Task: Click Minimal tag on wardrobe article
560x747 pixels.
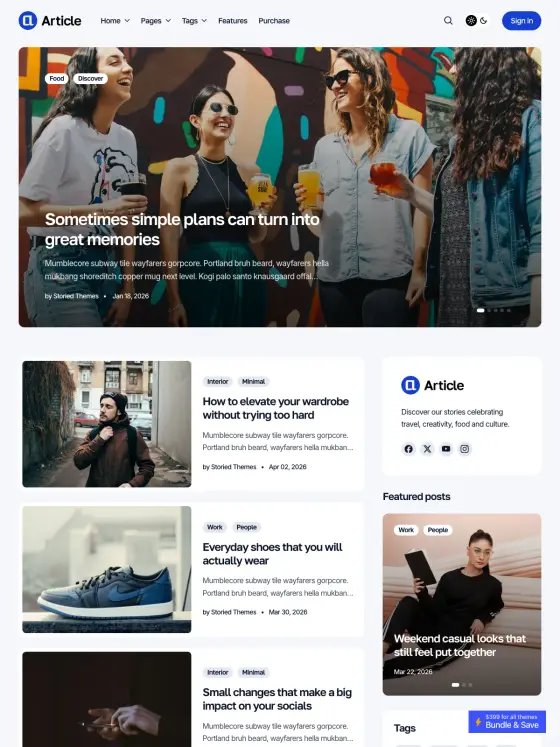Action: click(253, 382)
